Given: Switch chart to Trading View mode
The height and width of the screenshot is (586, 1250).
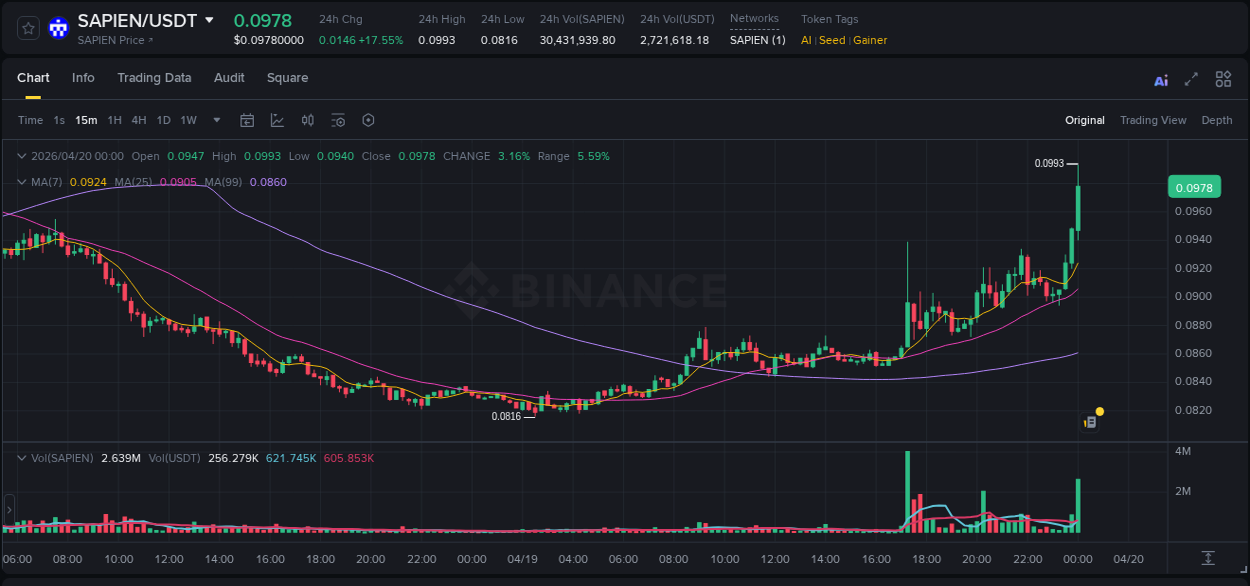Looking at the screenshot, I should coord(1152,120).
